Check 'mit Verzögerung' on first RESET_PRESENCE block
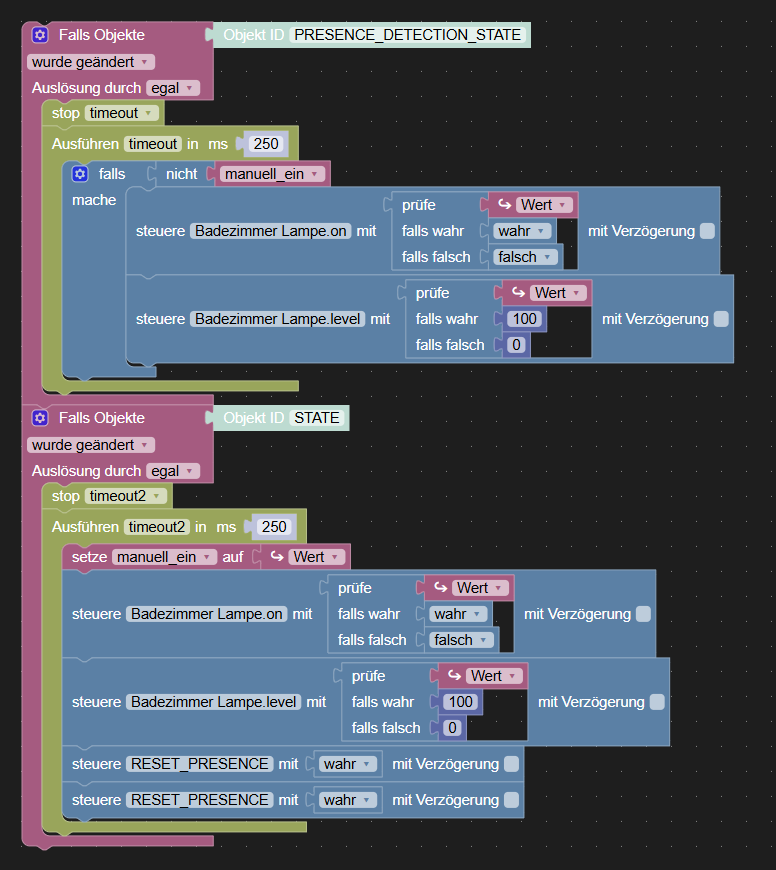 [511, 764]
